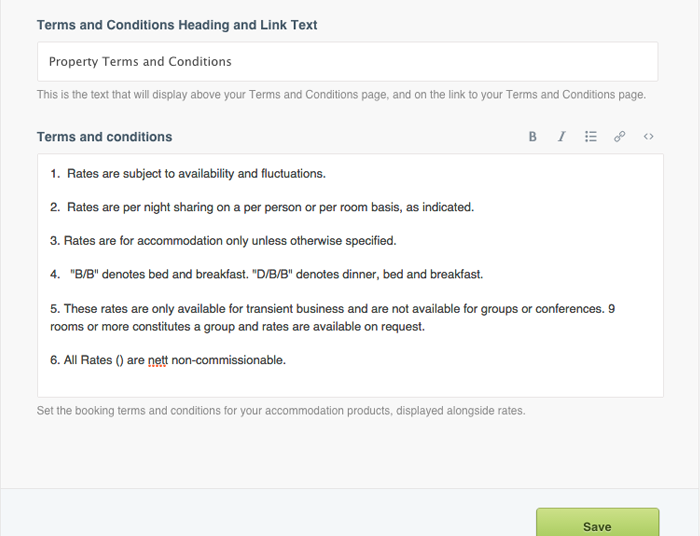Toggle bold formatting in the editor toolbar

click(x=533, y=137)
